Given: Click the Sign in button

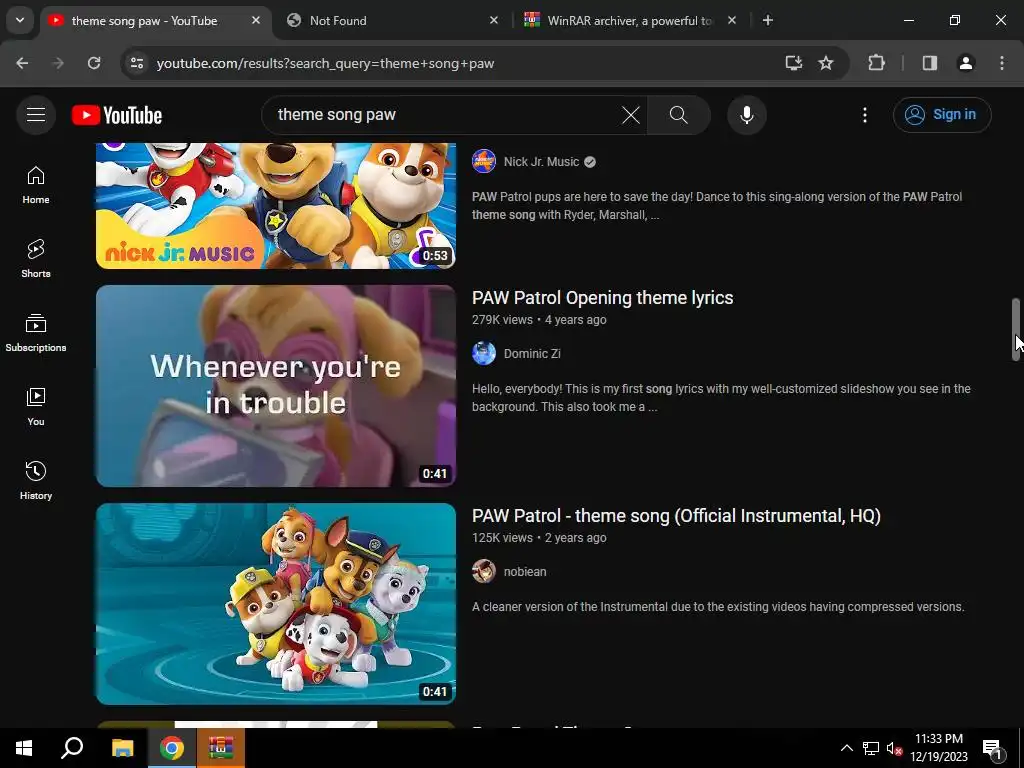Looking at the screenshot, I should click(x=942, y=115).
